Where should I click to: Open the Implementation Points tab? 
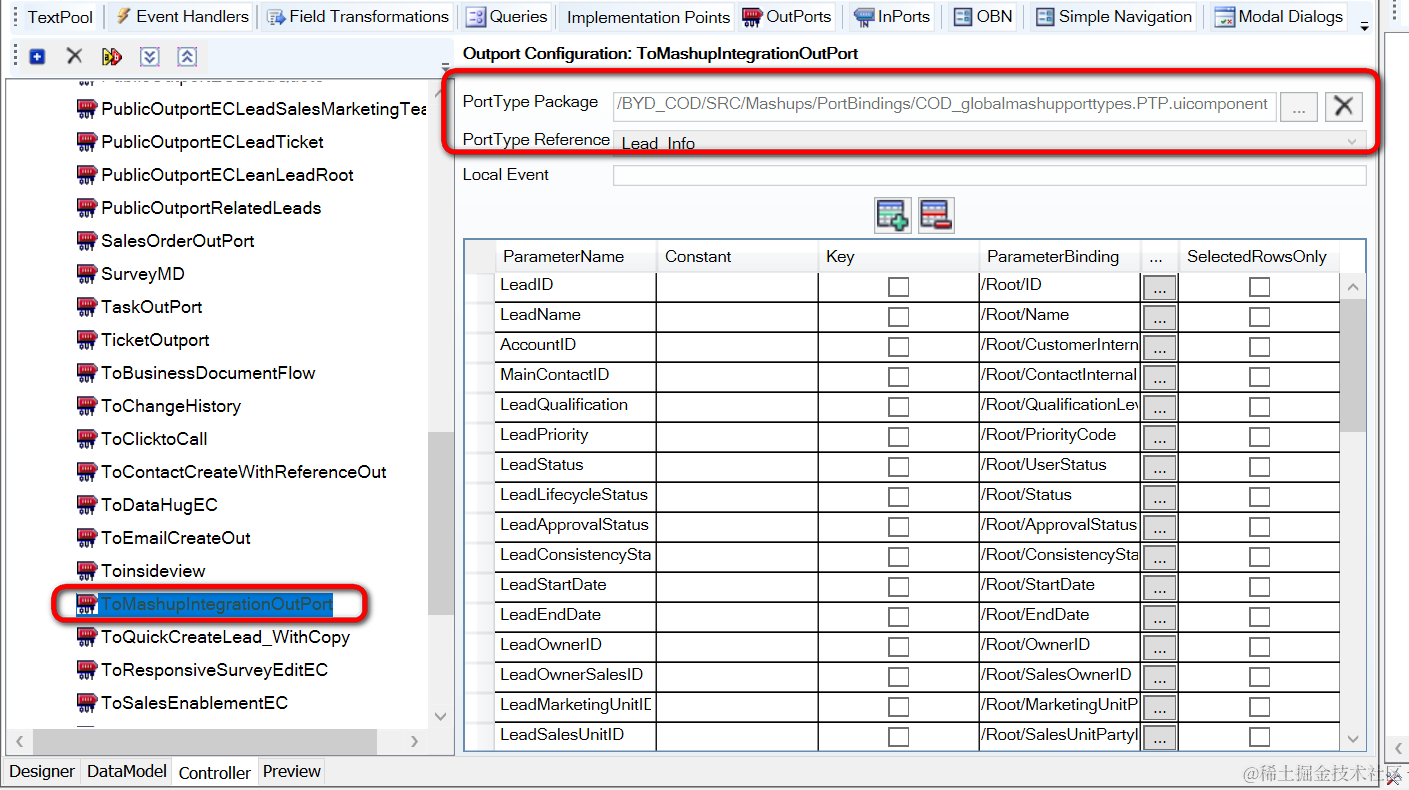click(648, 17)
